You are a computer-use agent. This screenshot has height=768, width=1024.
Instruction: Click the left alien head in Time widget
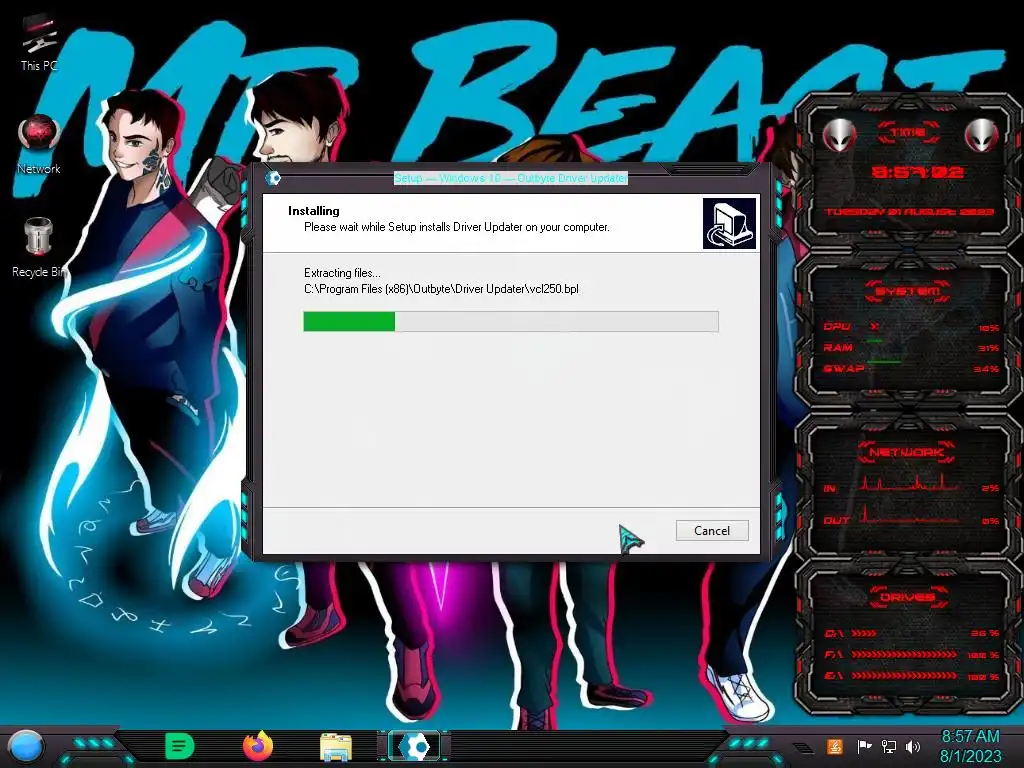(839, 135)
